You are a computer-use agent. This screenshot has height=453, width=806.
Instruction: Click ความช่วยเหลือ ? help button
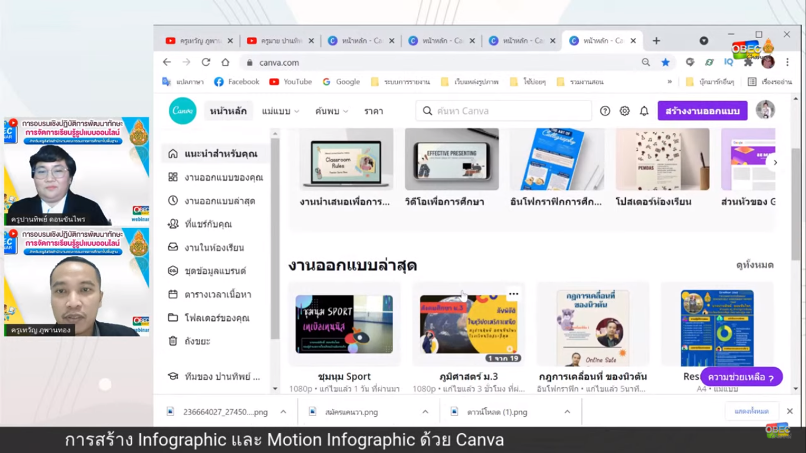coord(741,377)
